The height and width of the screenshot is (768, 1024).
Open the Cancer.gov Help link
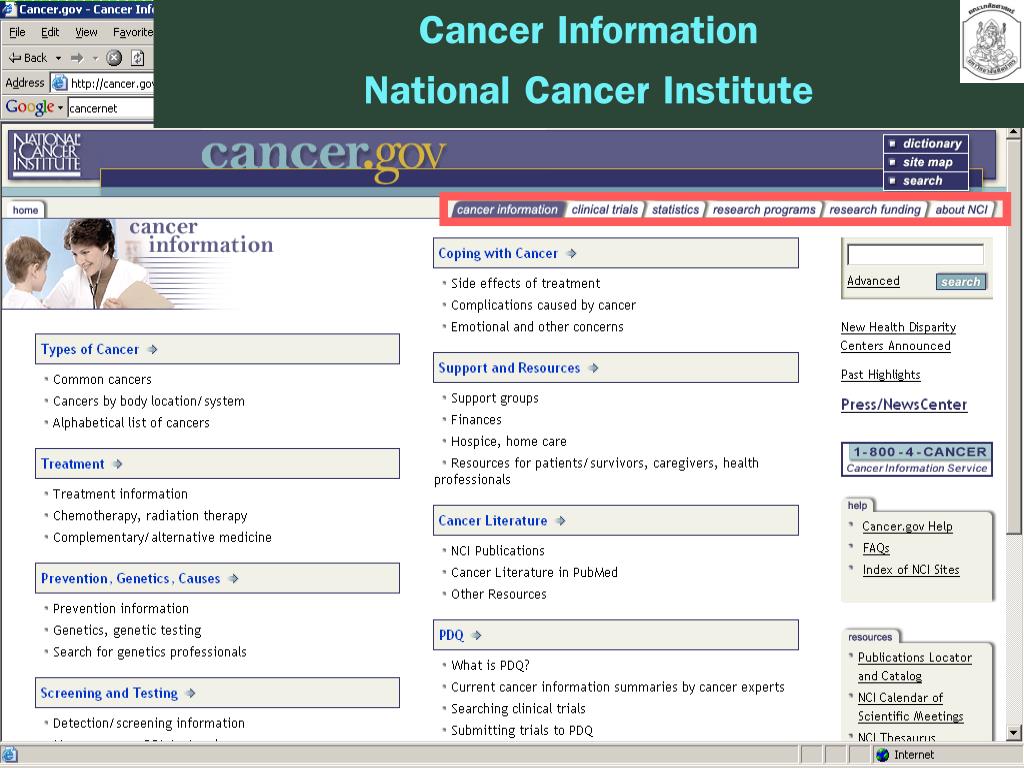tap(907, 526)
